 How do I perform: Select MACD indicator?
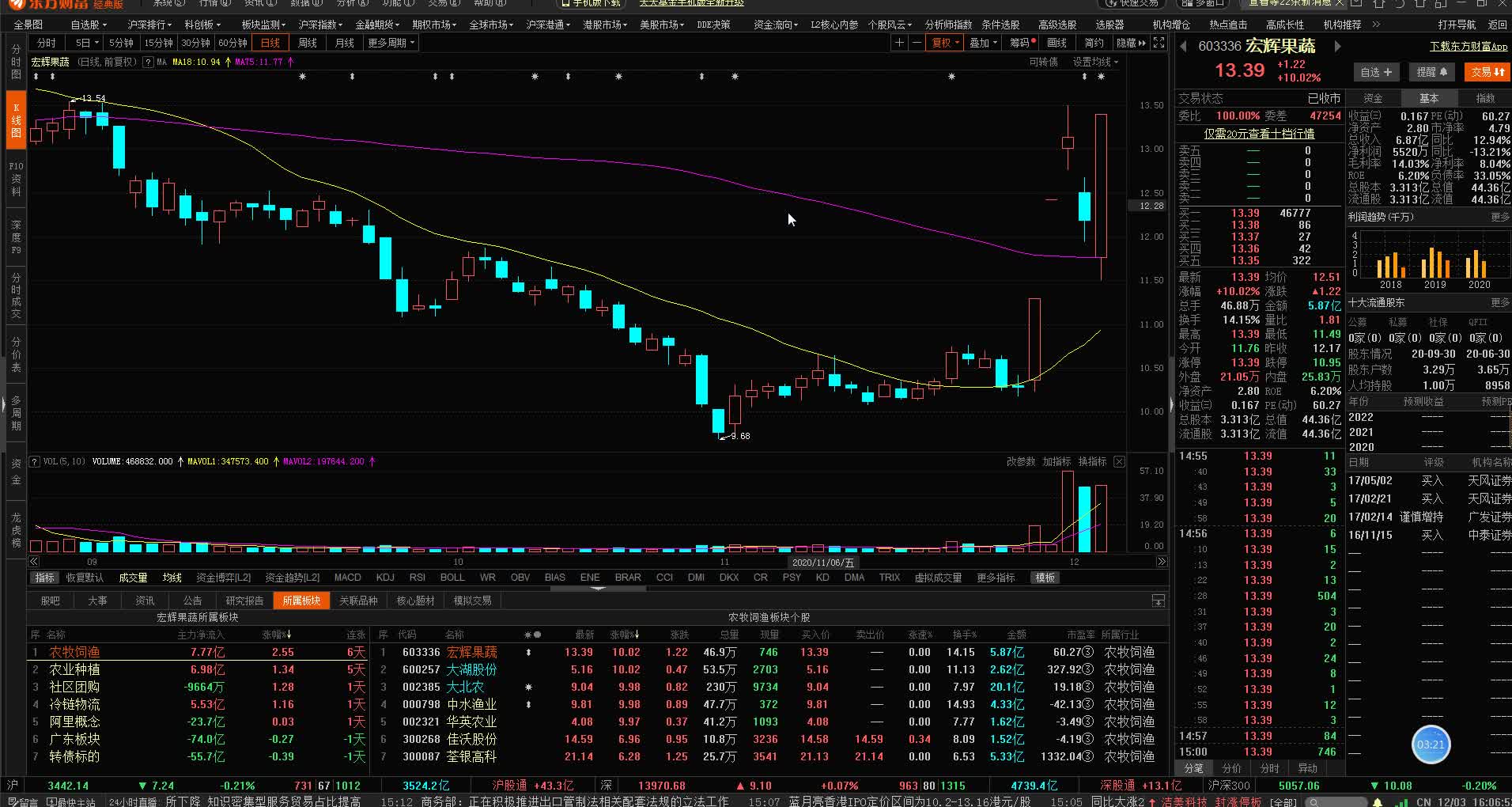pyautogui.click(x=347, y=578)
